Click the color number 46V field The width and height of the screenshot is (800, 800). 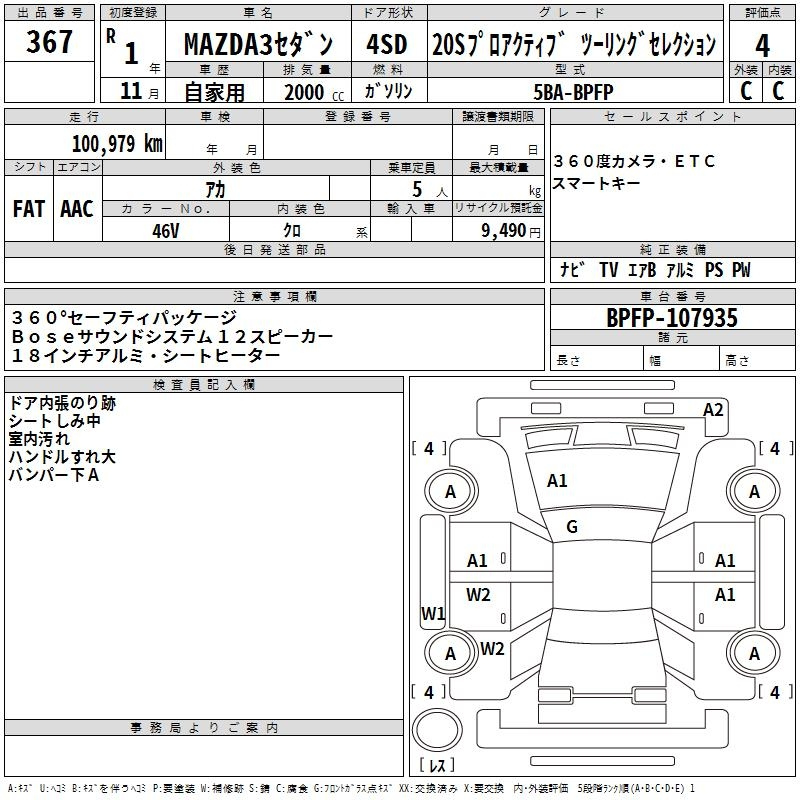click(x=166, y=229)
